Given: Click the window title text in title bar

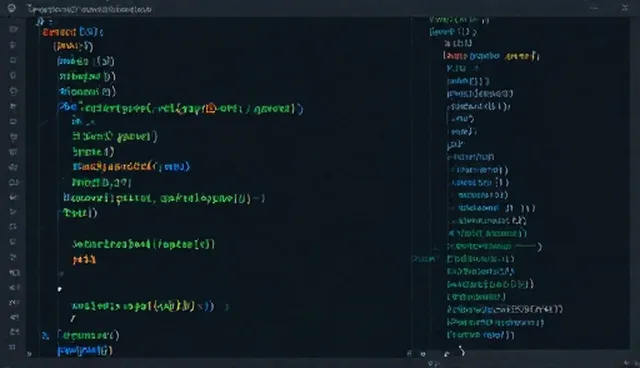Looking at the screenshot, I should coord(89,9).
